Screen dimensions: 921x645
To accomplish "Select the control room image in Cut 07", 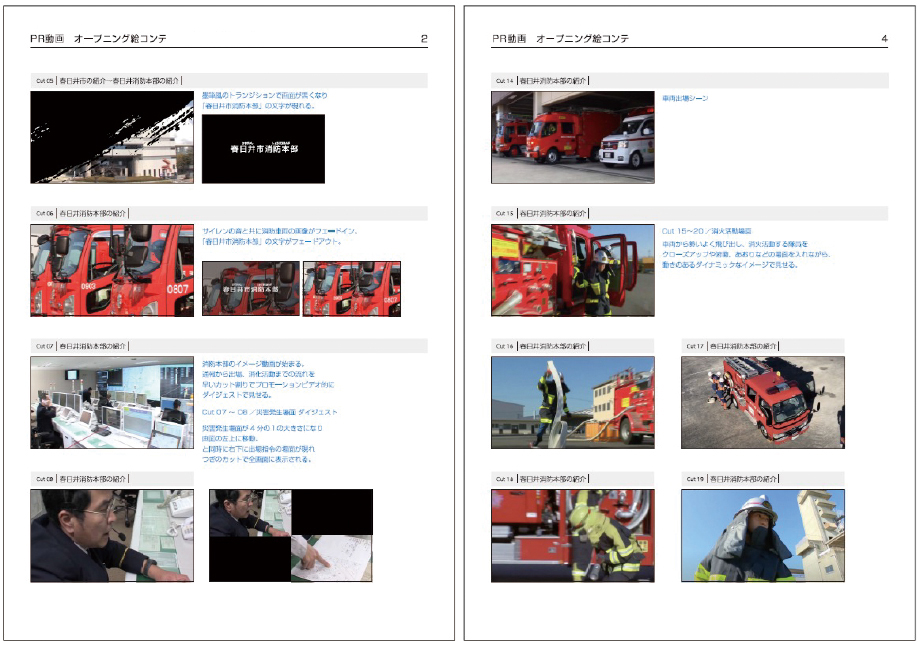I will [112, 402].
